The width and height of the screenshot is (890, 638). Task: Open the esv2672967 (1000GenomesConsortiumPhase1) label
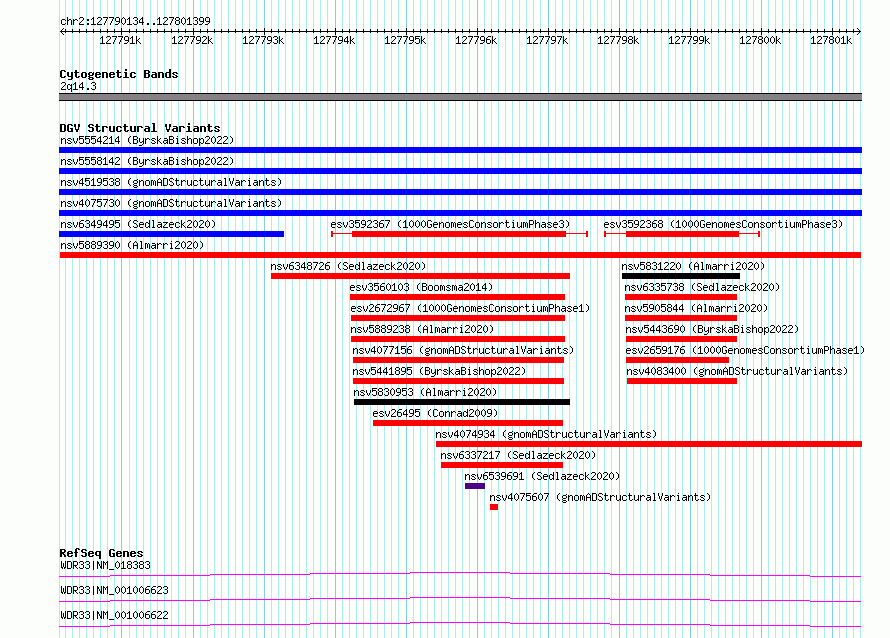click(470, 308)
